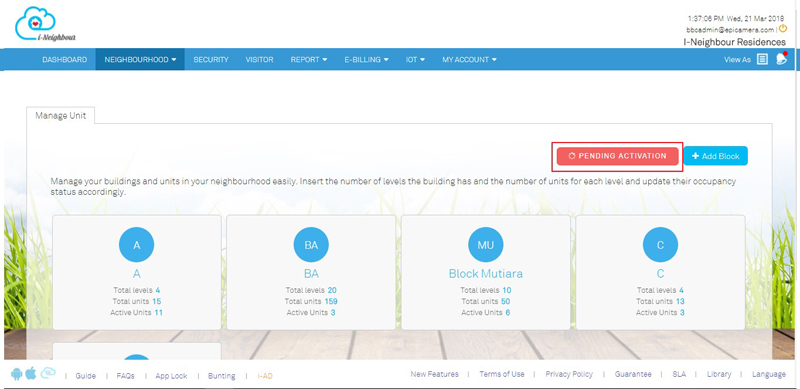
Task: Click the power logout icon
Action: 783,29
